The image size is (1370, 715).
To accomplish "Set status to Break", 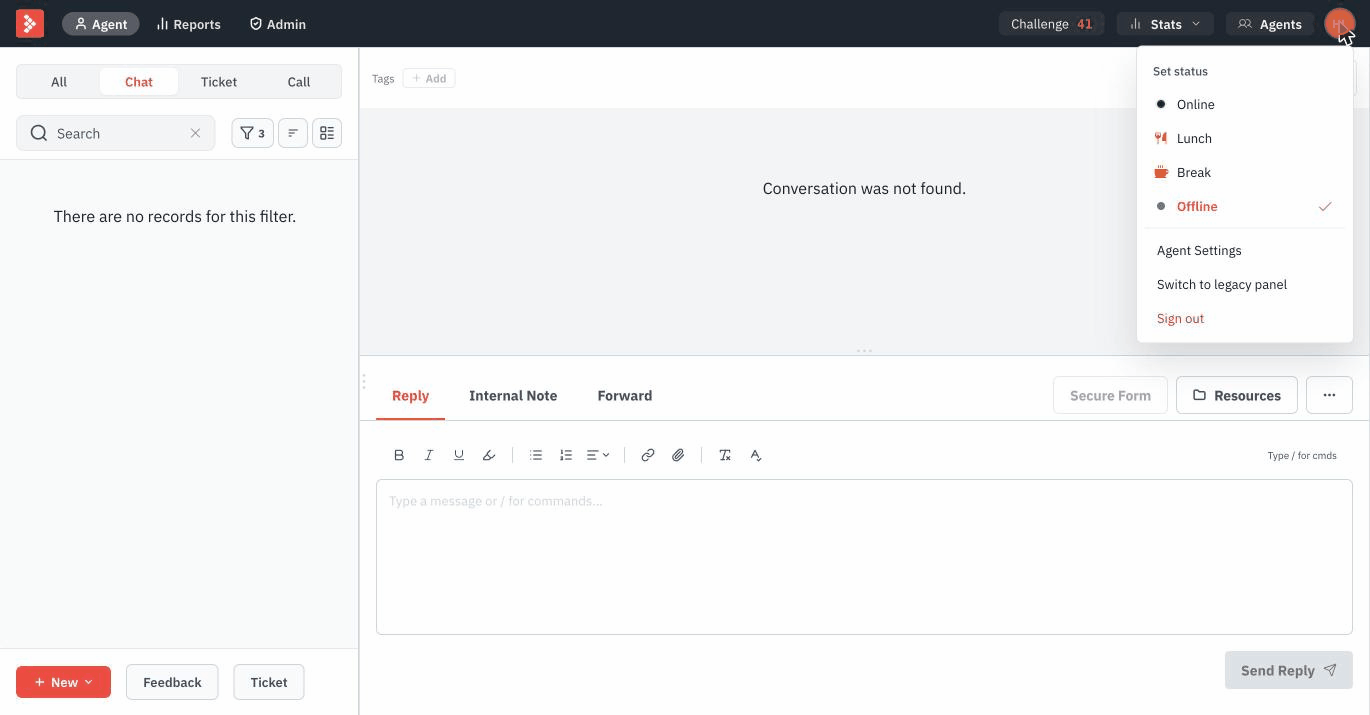I will tap(1245, 172).
